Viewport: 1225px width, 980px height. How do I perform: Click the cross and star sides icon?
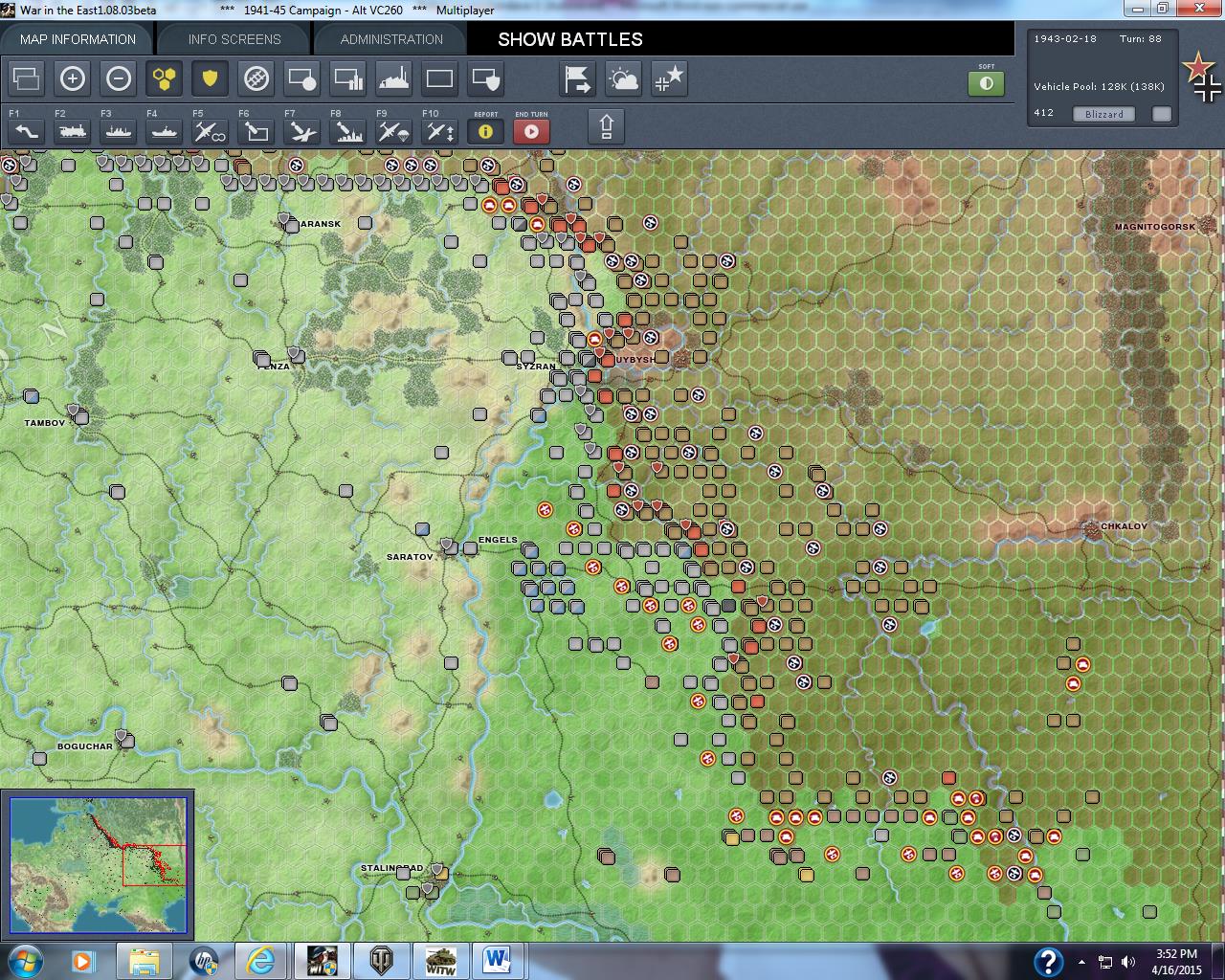point(670,78)
